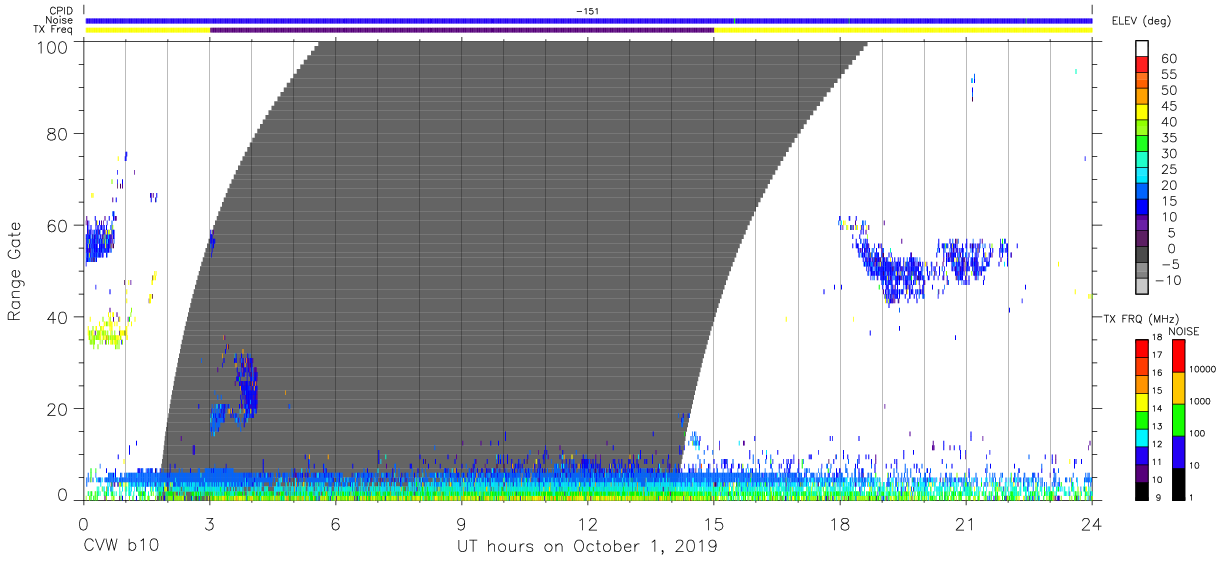Click black bottom swatch of NOISE colorbar
Screen dimensions: 1228x567
(1179, 483)
